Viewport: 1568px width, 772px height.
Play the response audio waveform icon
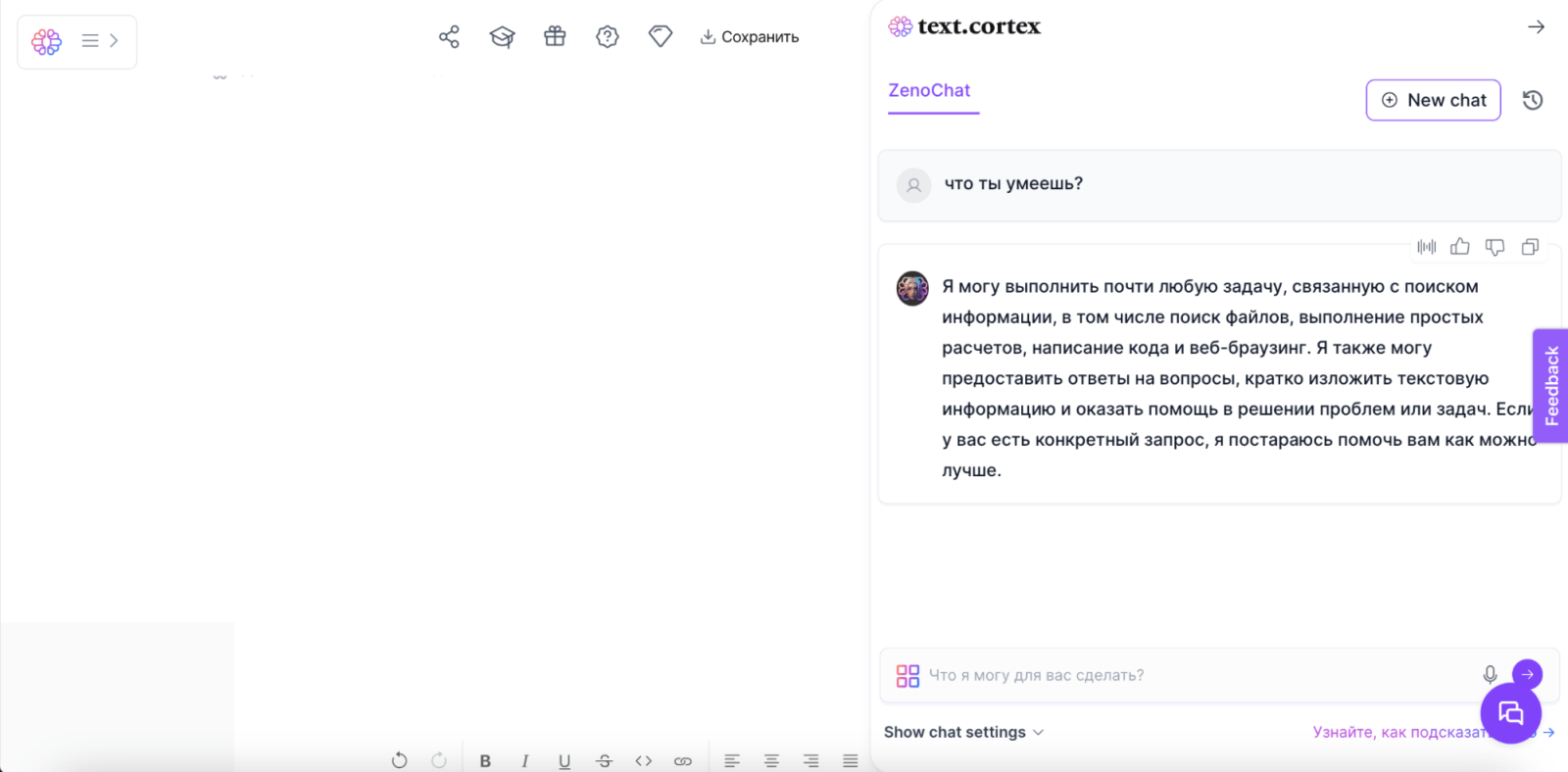pos(1426,247)
